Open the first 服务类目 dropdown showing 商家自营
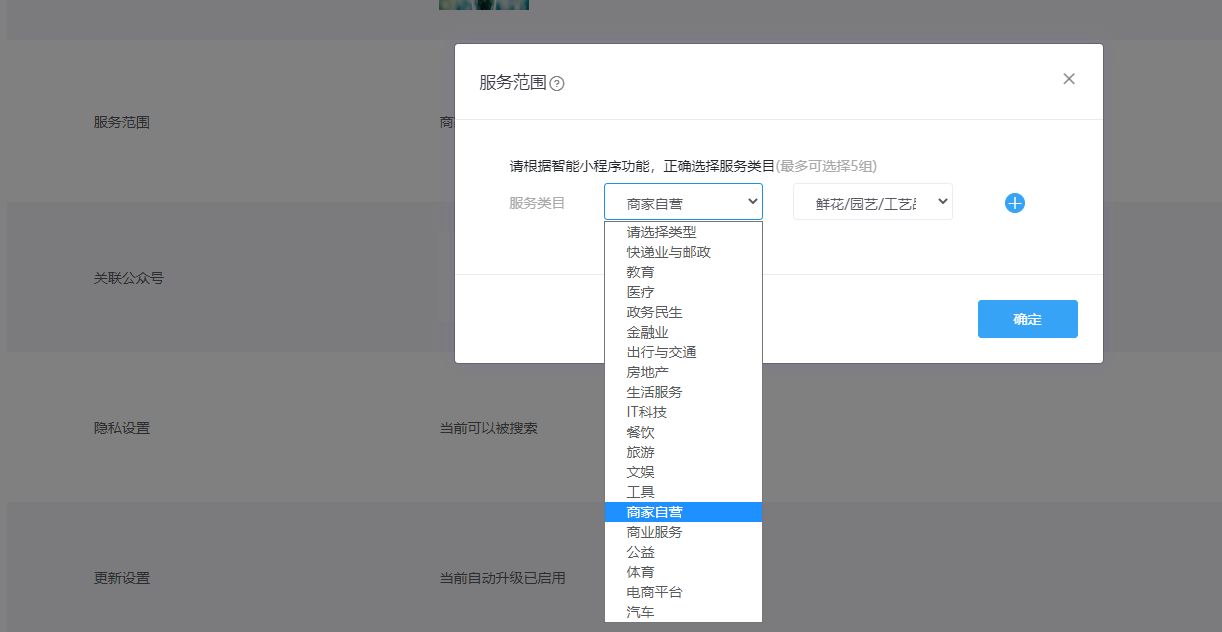Image resolution: width=1222 pixels, height=632 pixels. click(x=683, y=201)
